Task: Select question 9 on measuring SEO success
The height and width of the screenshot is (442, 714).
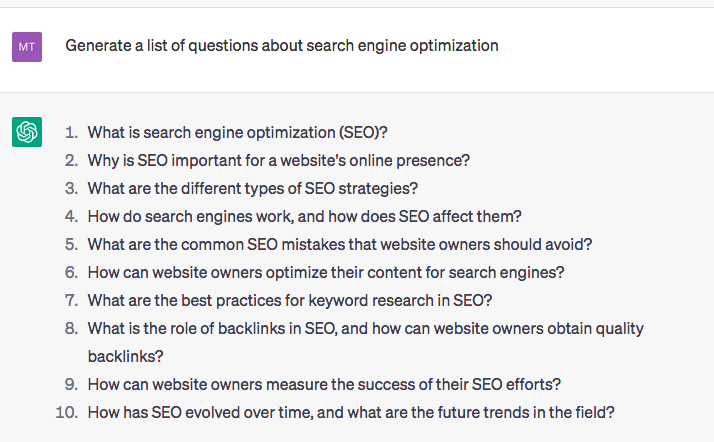Action: [324, 385]
